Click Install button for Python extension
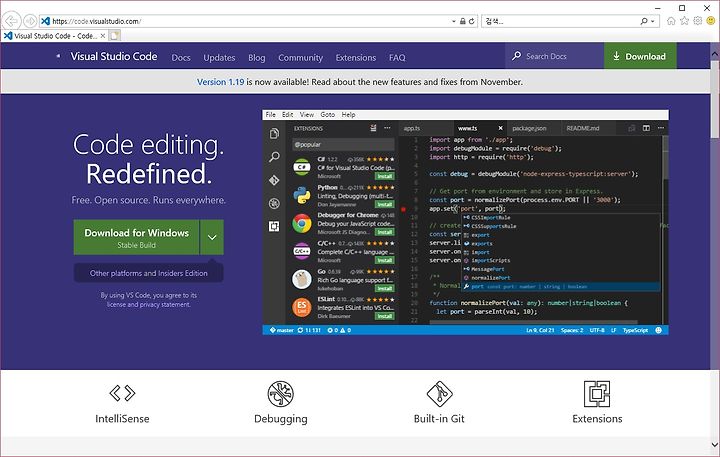 tap(385, 204)
